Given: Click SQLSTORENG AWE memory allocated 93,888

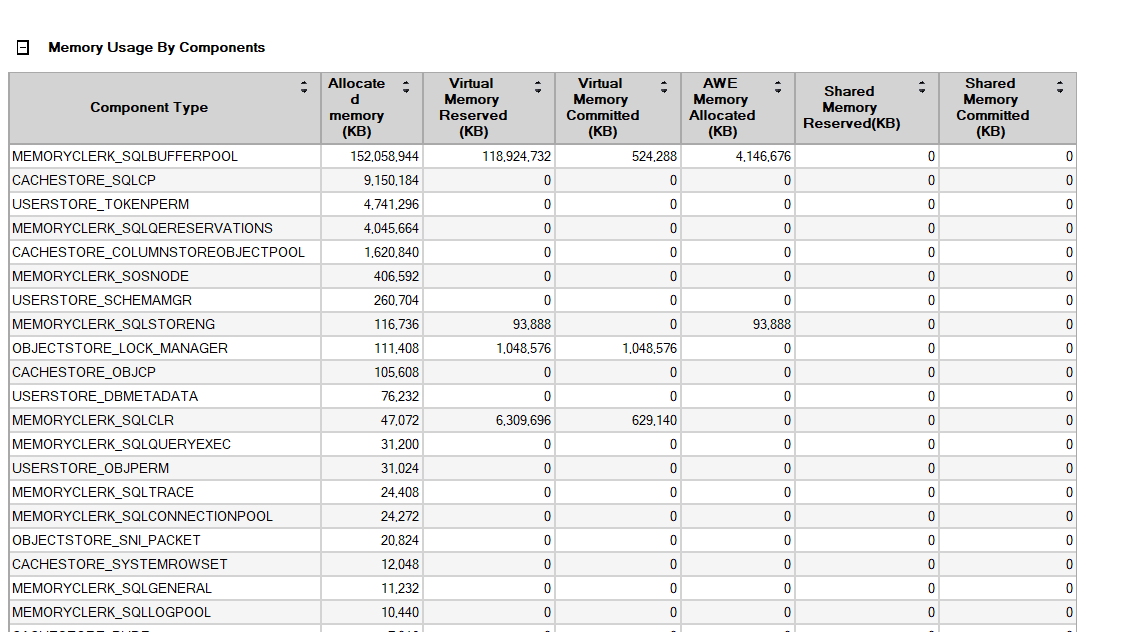Looking at the screenshot, I should point(771,324).
